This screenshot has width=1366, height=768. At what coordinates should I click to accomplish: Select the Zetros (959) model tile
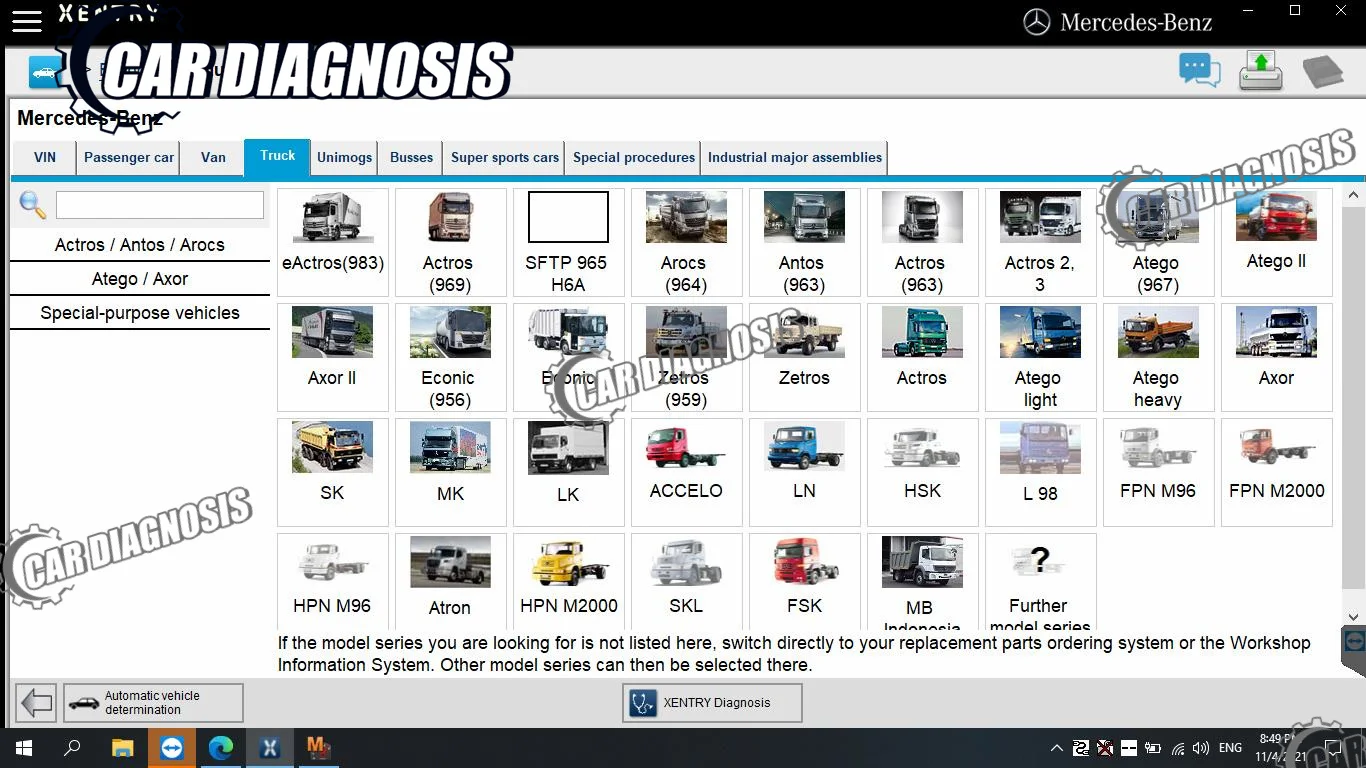[687, 358]
